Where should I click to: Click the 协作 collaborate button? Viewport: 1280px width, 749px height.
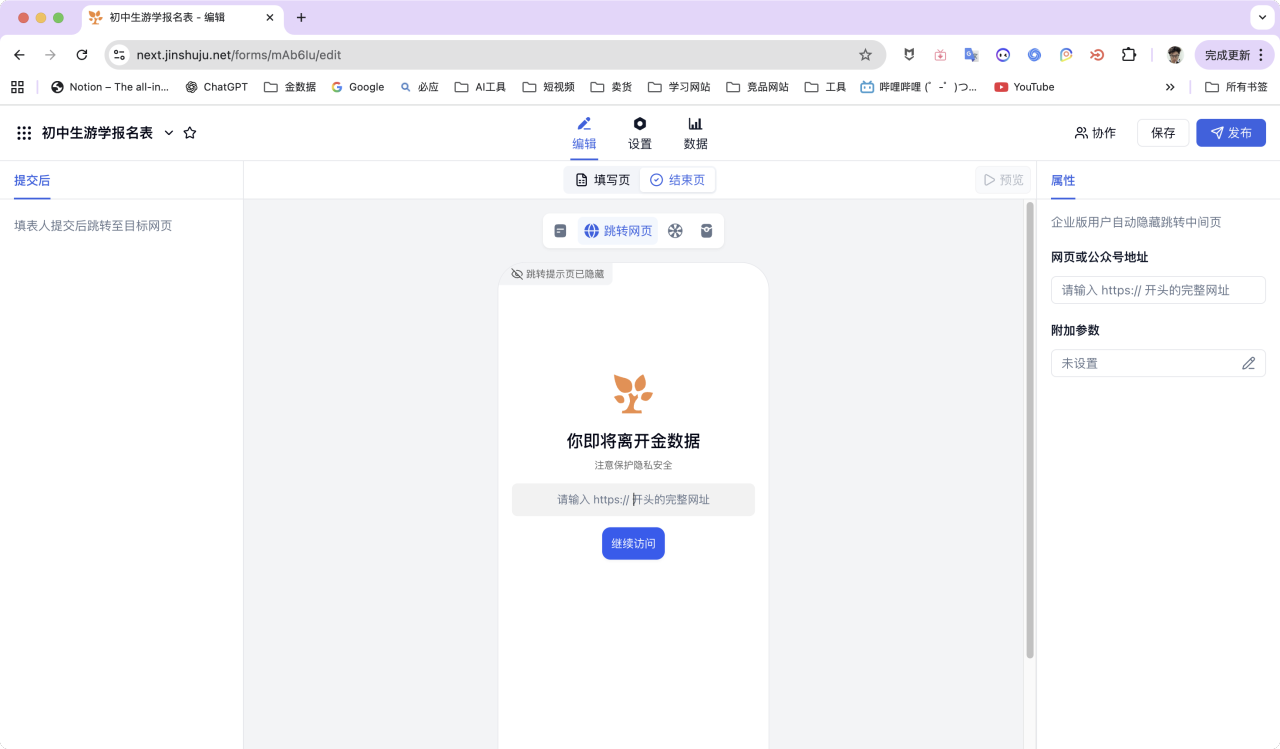pos(1095,133)
